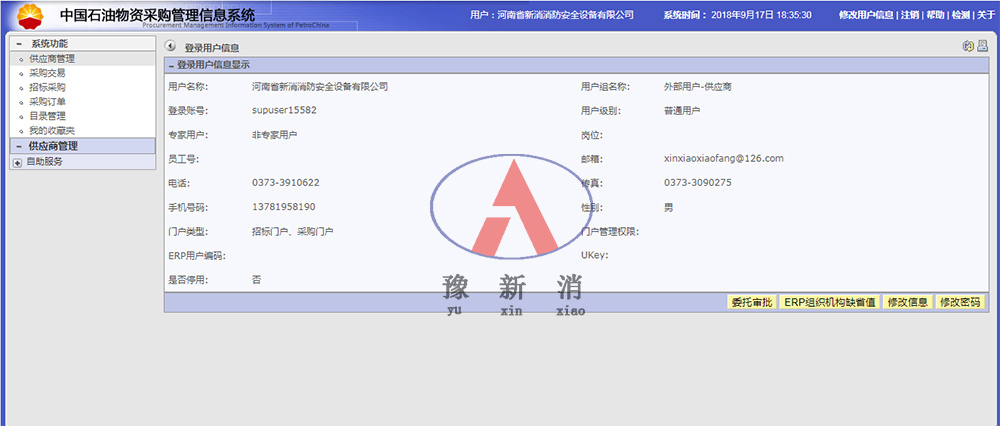The width and height of the screenshot is (1000, 426).
Task: Click the phone number 0373-3910622
Action: [286, 183]
